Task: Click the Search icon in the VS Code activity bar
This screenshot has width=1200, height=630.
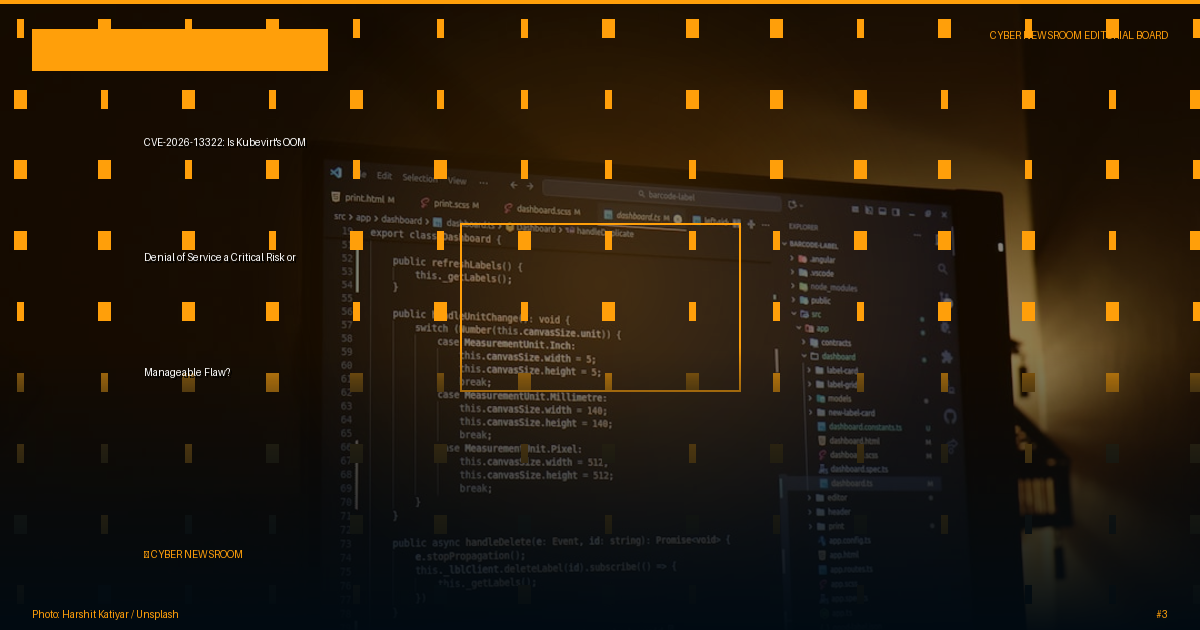Action: click(x=943, y=268)
